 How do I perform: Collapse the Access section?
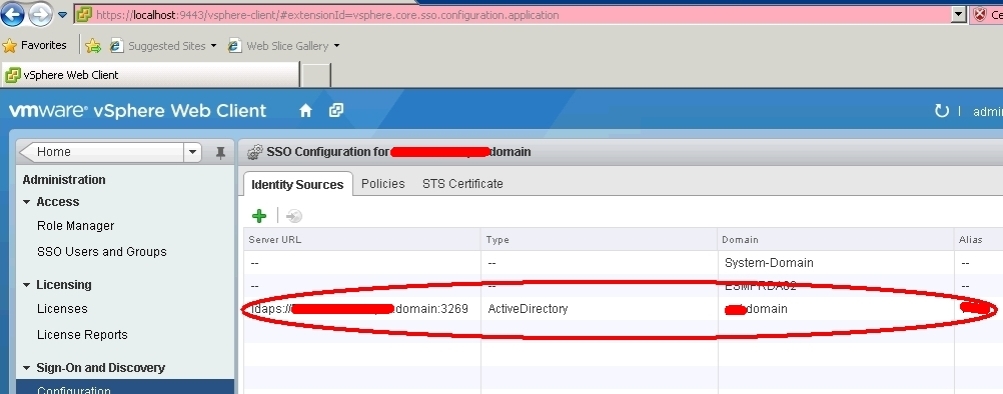26,202
